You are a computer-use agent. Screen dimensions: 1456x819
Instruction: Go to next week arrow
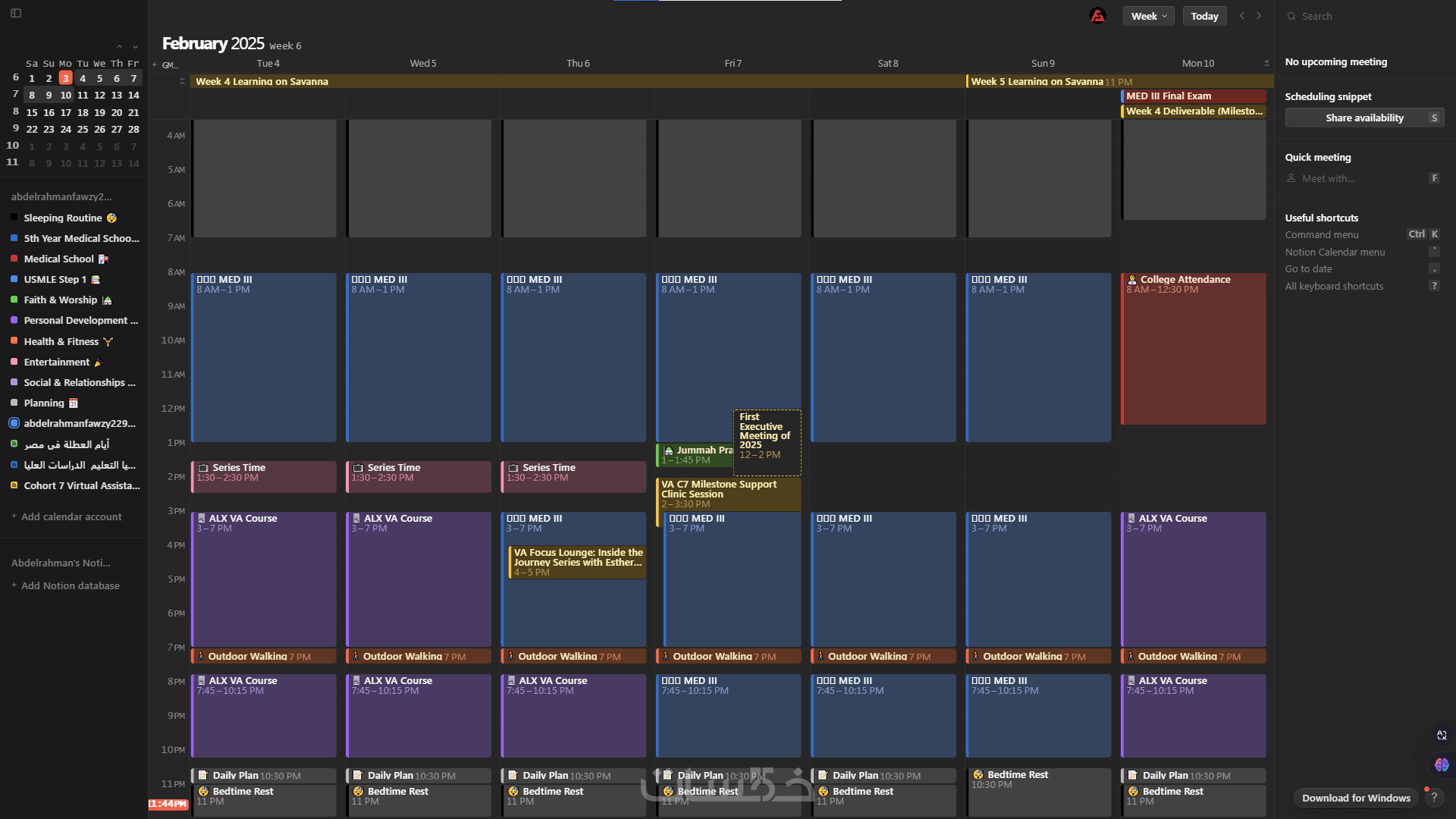(1259, 16)
